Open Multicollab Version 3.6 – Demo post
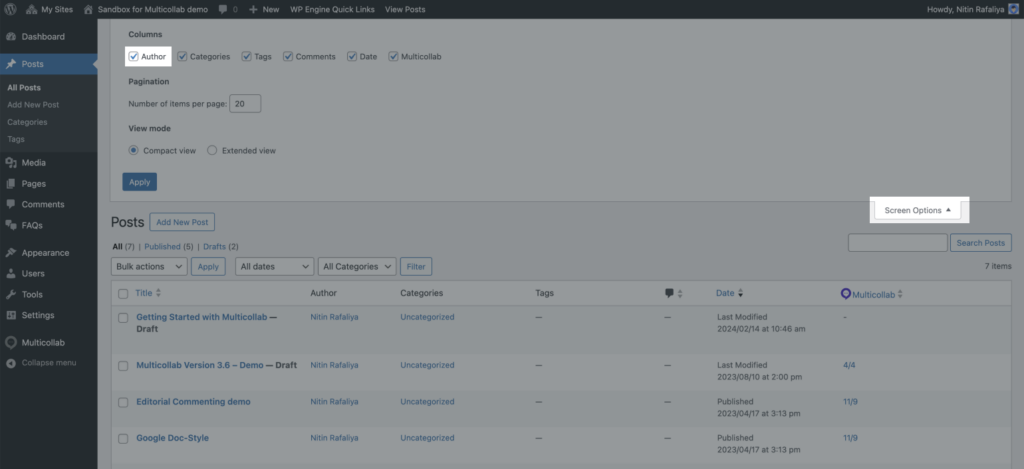The height and width of the screenshot is (469, 1024). pyautogui.click(x=200, y=365)
